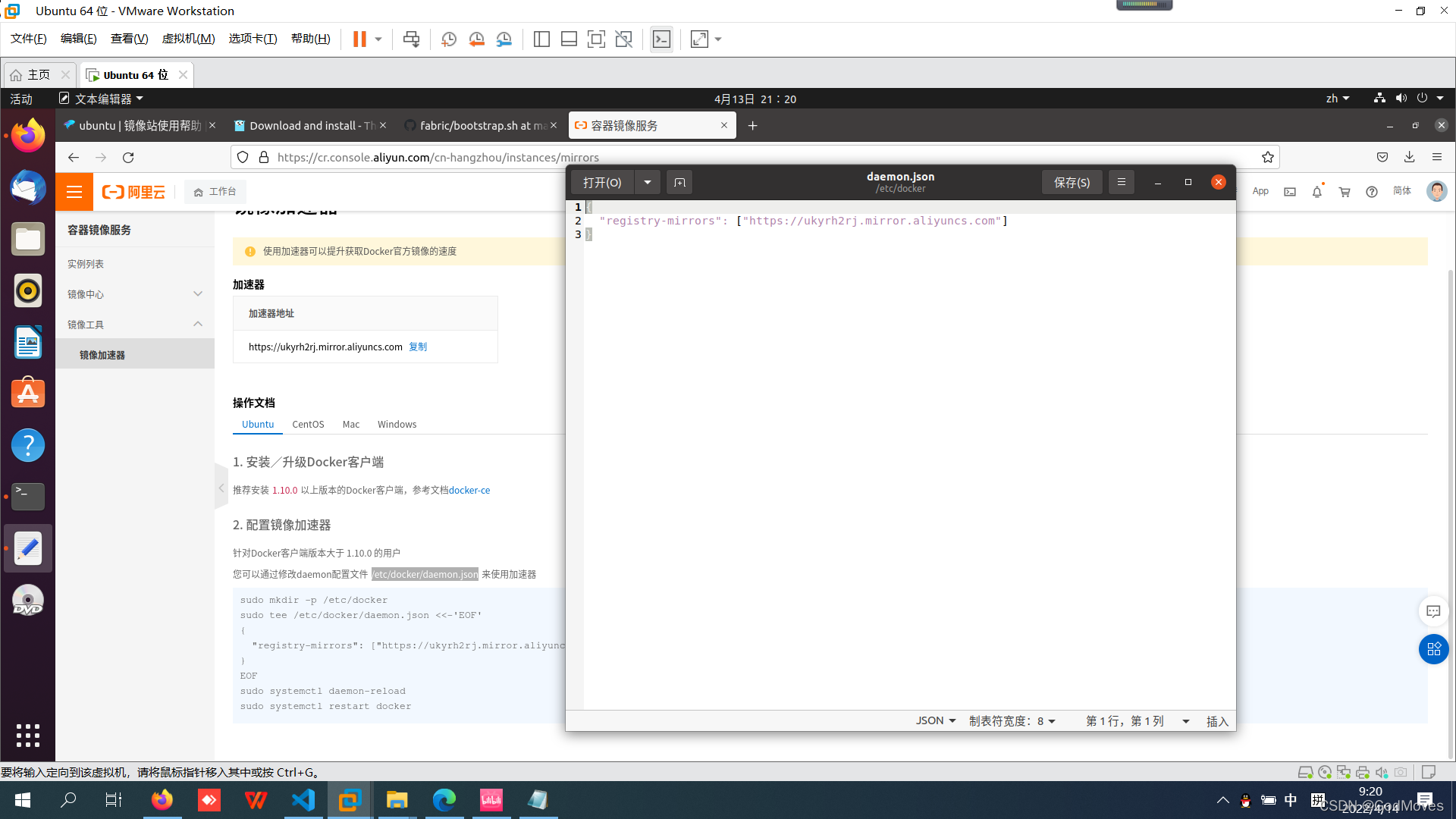Viewport: 1456px width, 819px height.
Task: Open the VMware 虚拟机 menu
Action: 188,39
